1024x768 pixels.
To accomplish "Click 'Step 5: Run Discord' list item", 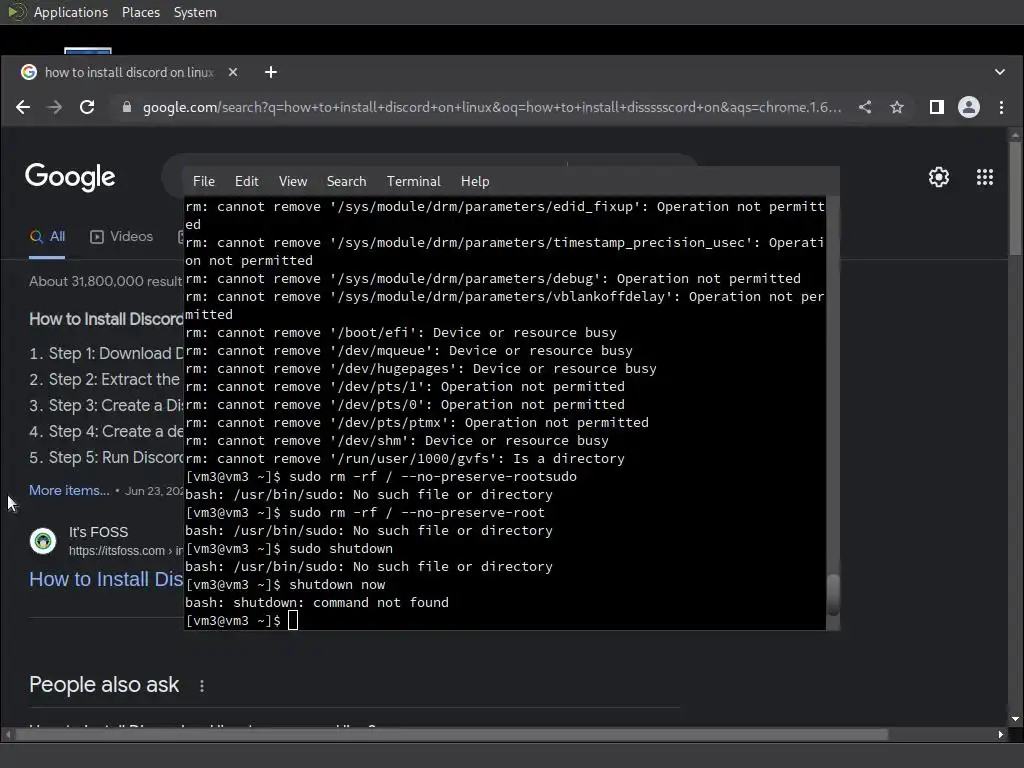I will (x=106, y=457).
